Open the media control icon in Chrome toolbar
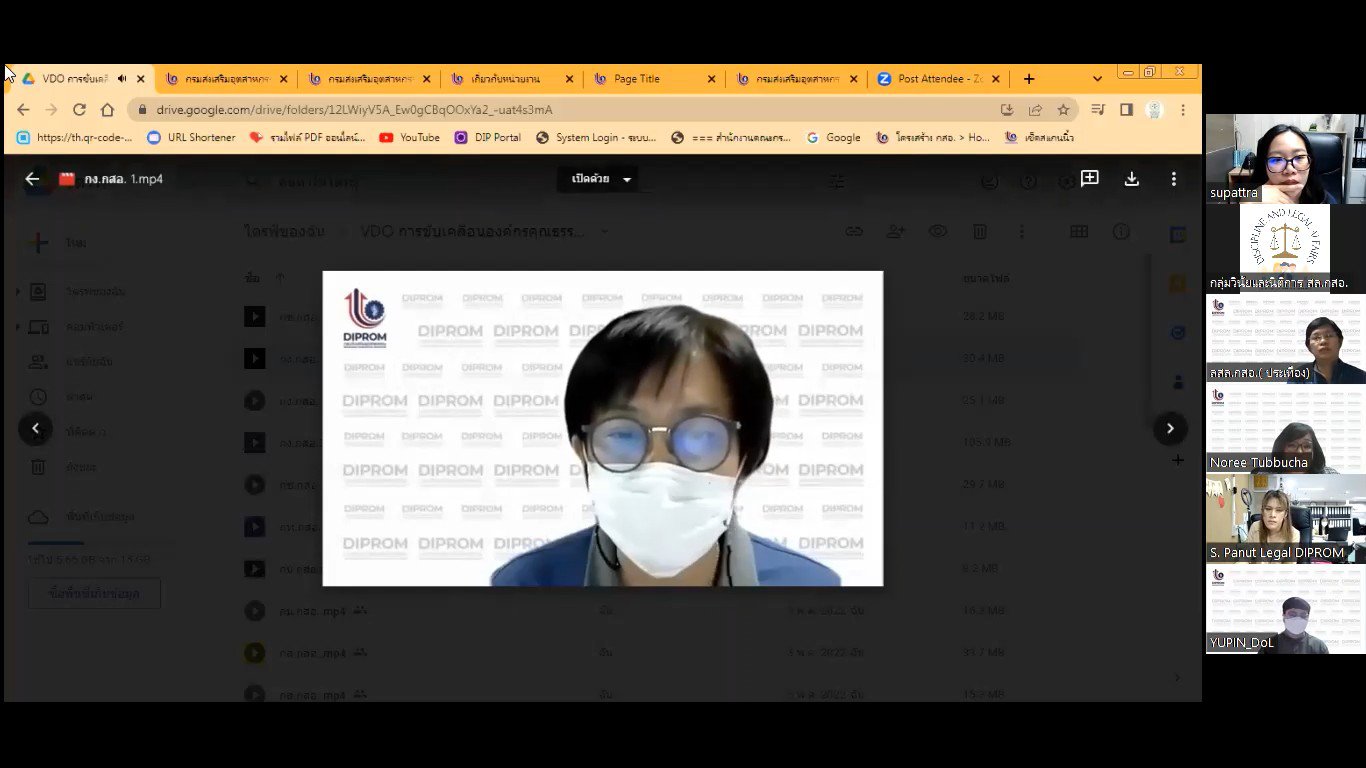This screenshot has height=768, width=1366. tap(1099, 110)
